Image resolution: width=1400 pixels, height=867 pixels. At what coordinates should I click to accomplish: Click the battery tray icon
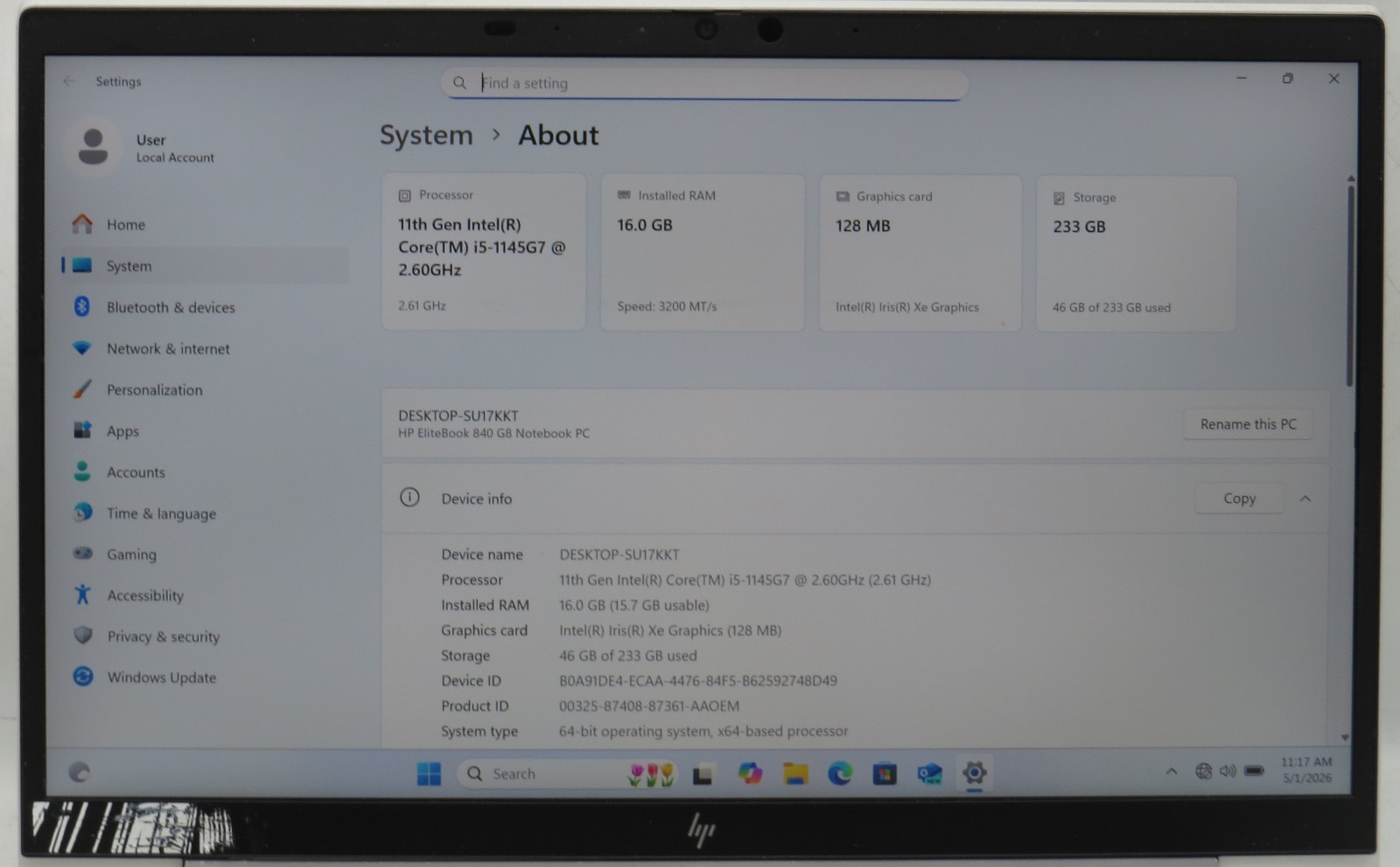[1254, 771]
